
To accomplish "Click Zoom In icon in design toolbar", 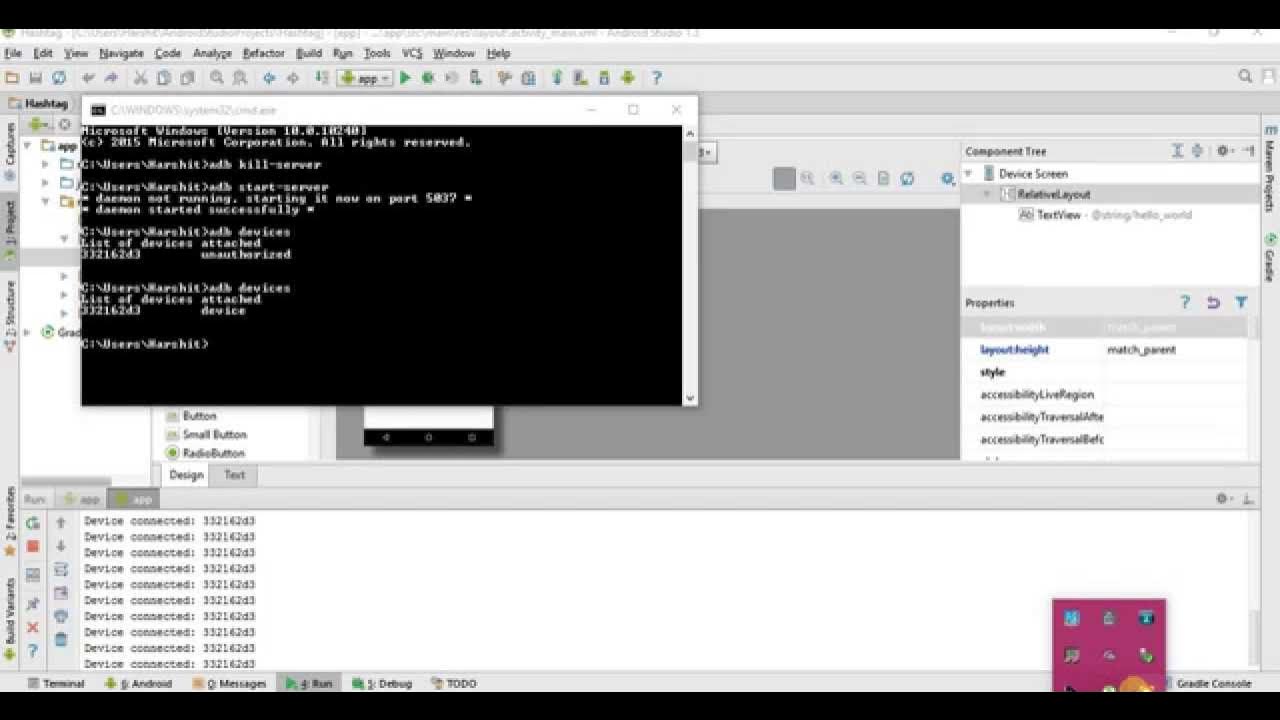I will point(835,178).
